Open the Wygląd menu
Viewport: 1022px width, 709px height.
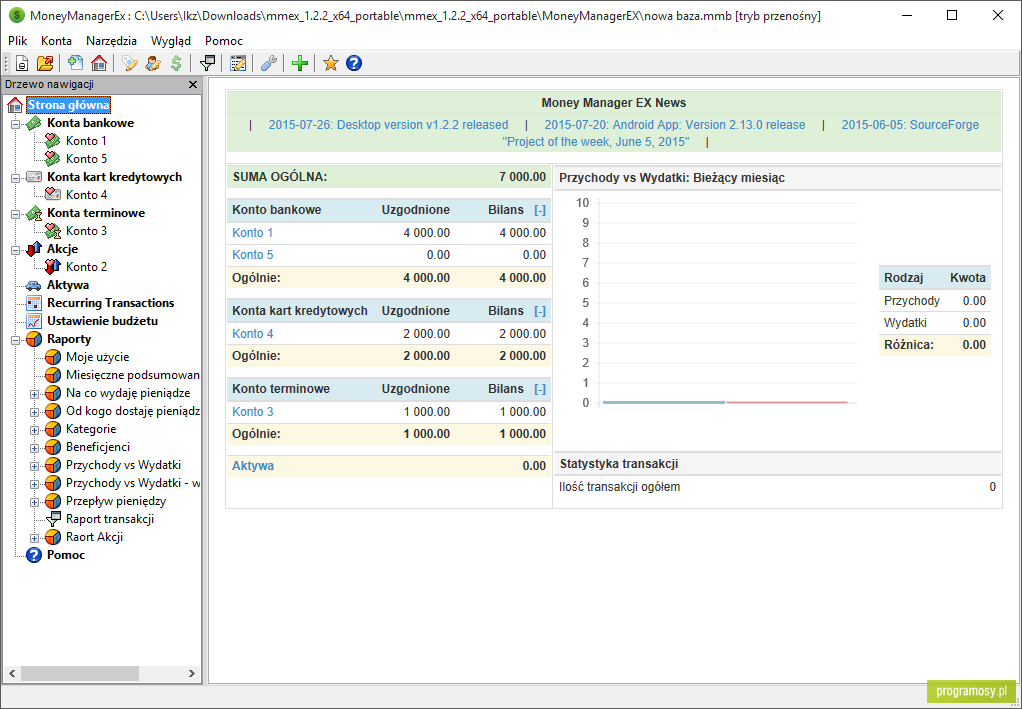171,40
